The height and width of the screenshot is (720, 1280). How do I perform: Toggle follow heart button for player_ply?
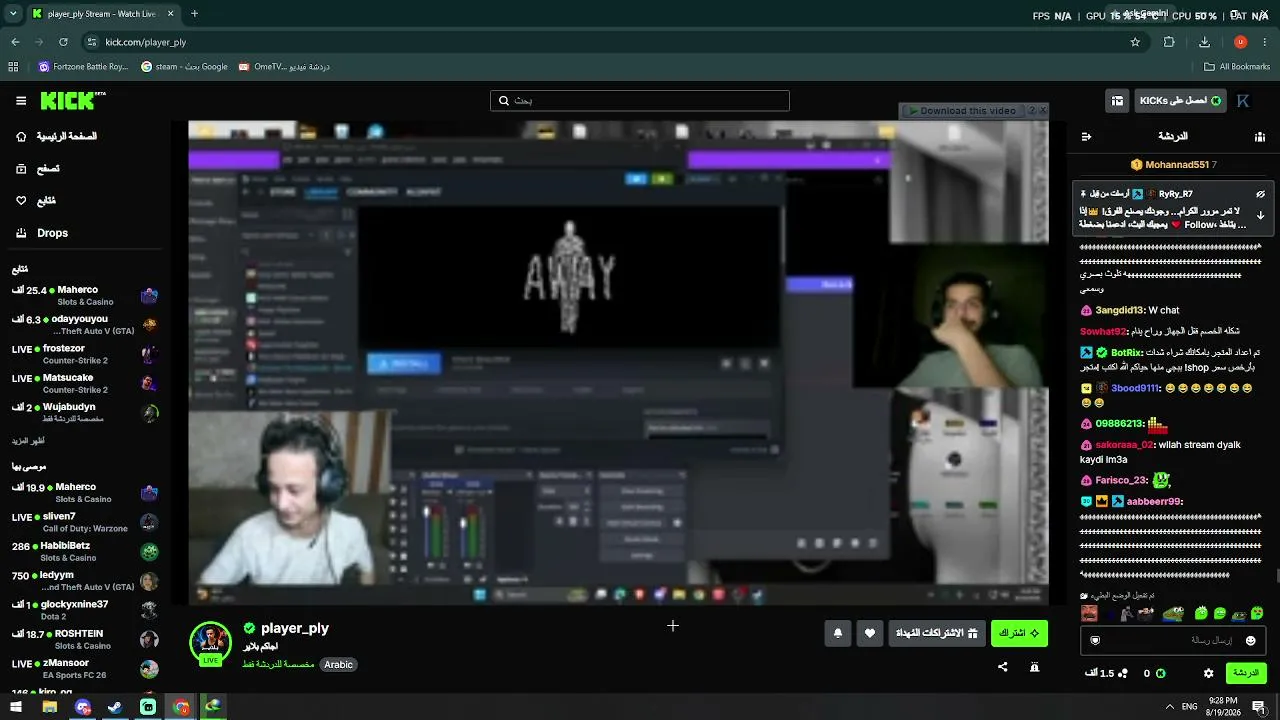click(x=870, y=633)
